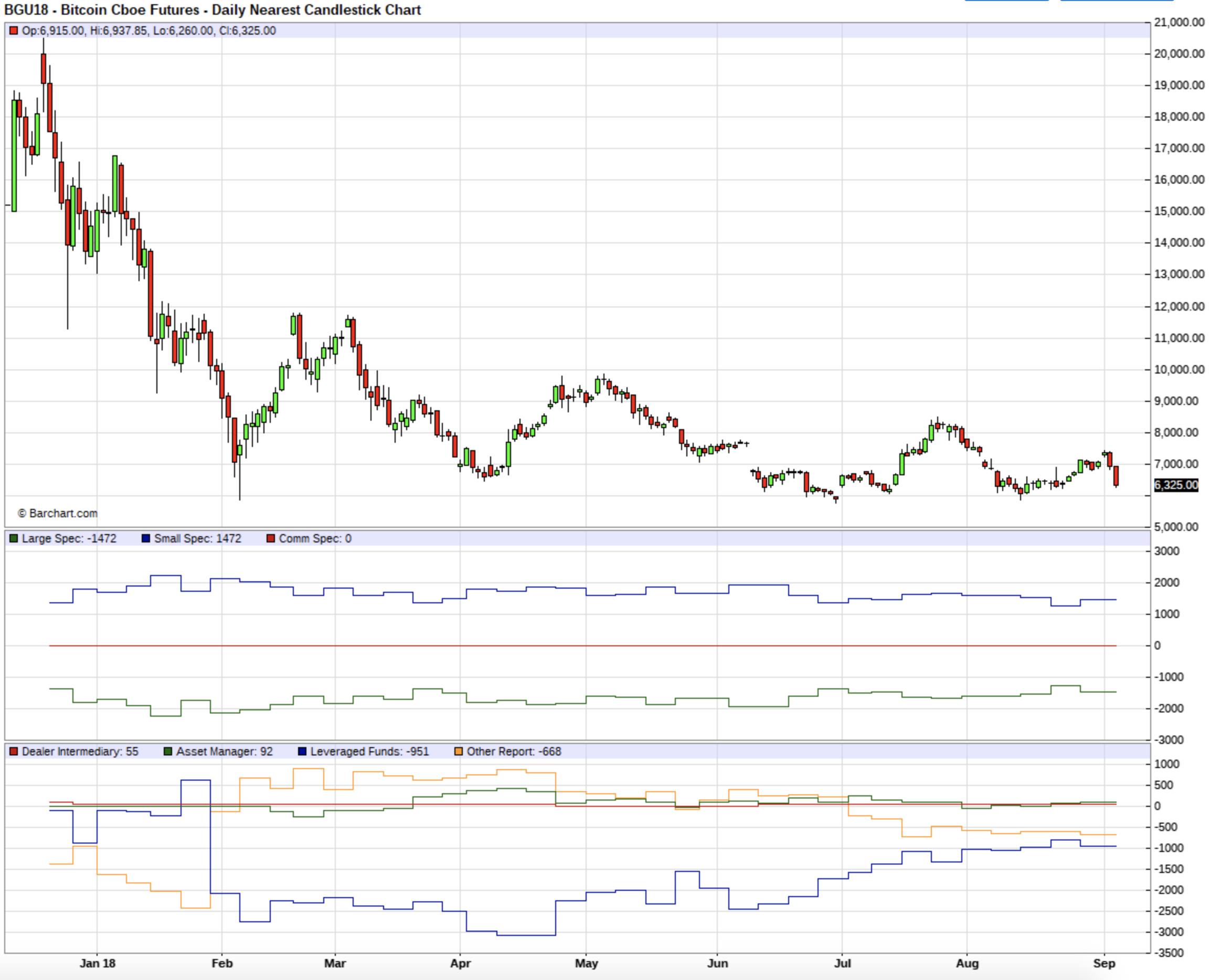
Task: Click the Barchart.com copyright text
Action: (x=58, y=513)
